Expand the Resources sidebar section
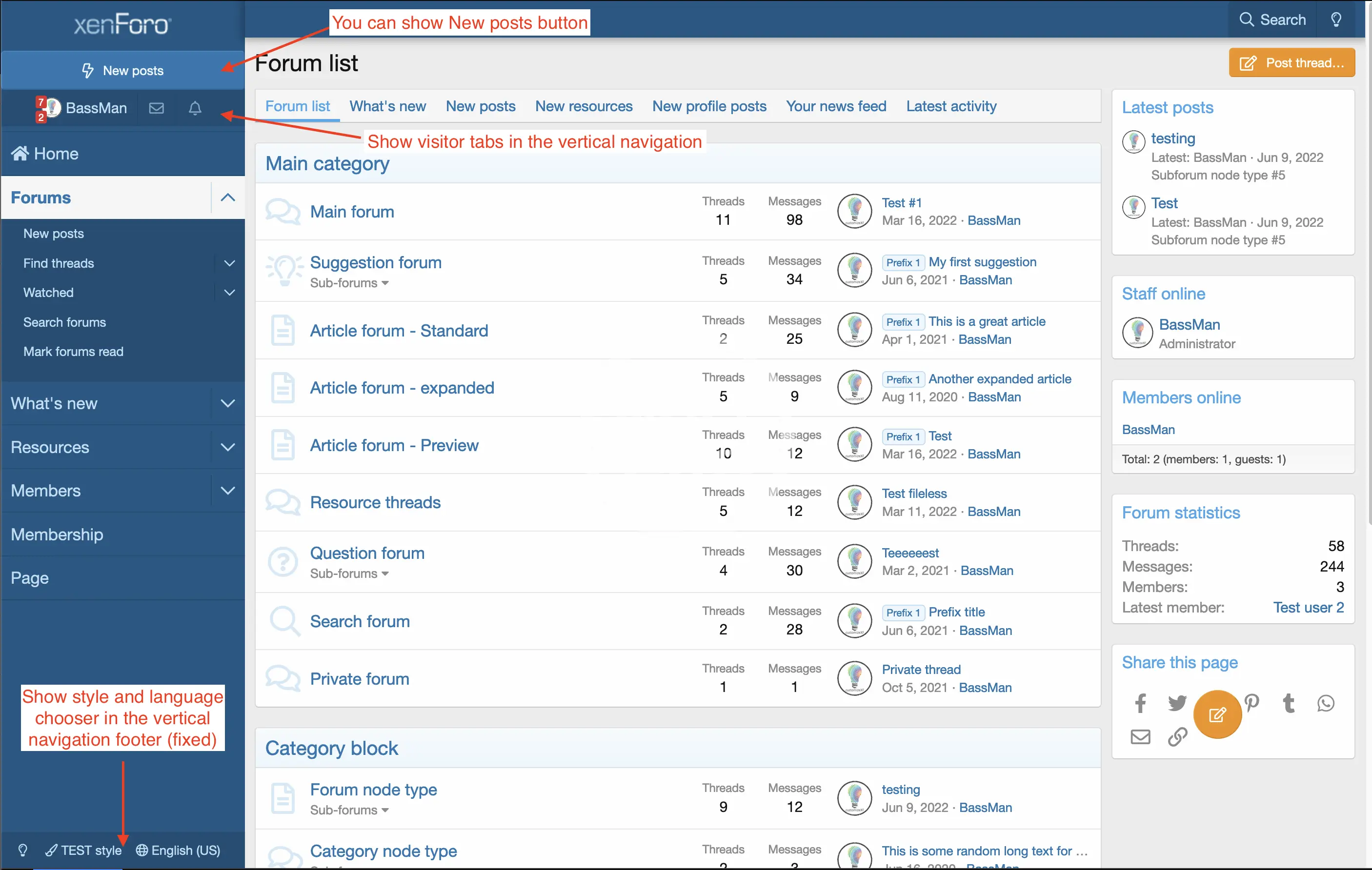Image resolution: width=1372 pixels, height=870 pixels. pos(228,448)
